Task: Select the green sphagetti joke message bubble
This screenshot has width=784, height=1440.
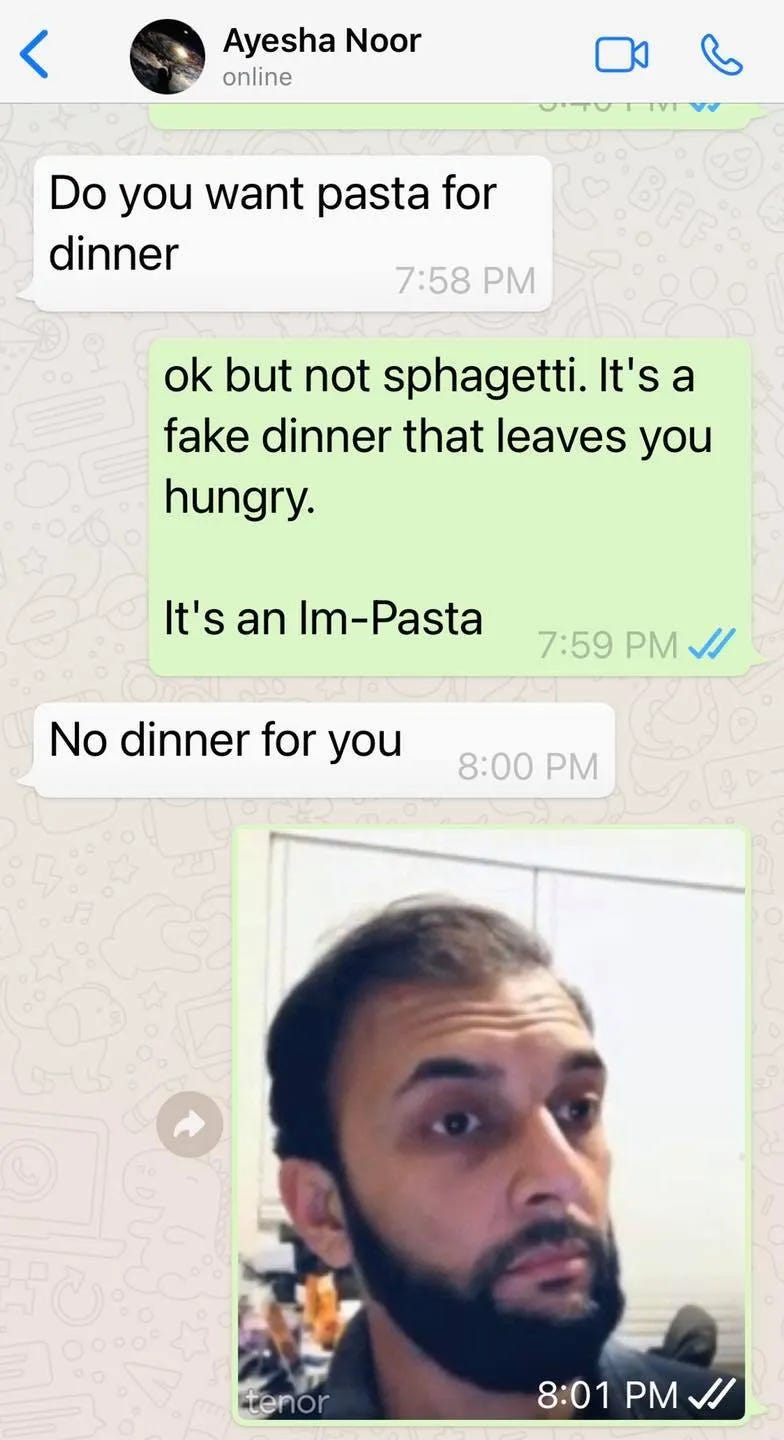Action: coord(449,506)
